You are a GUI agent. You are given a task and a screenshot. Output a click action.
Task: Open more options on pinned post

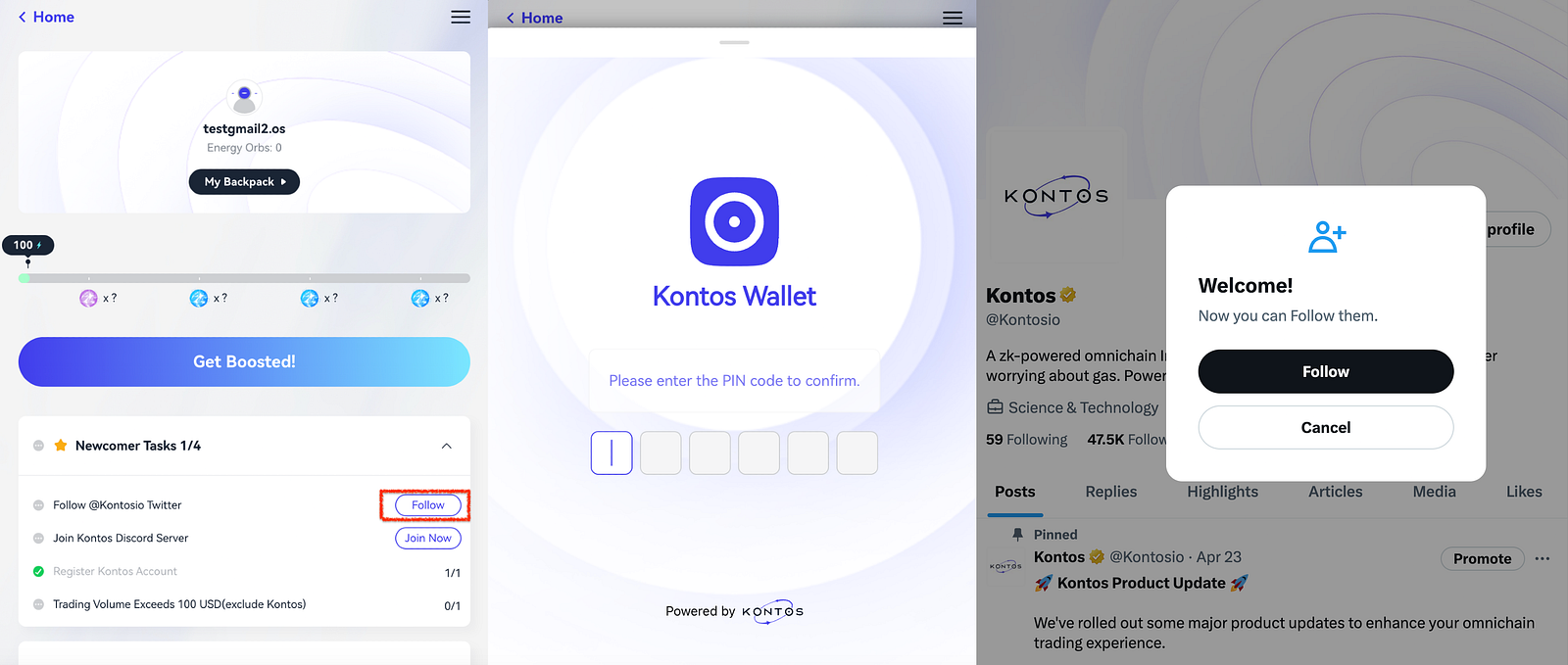point(1542,559)
